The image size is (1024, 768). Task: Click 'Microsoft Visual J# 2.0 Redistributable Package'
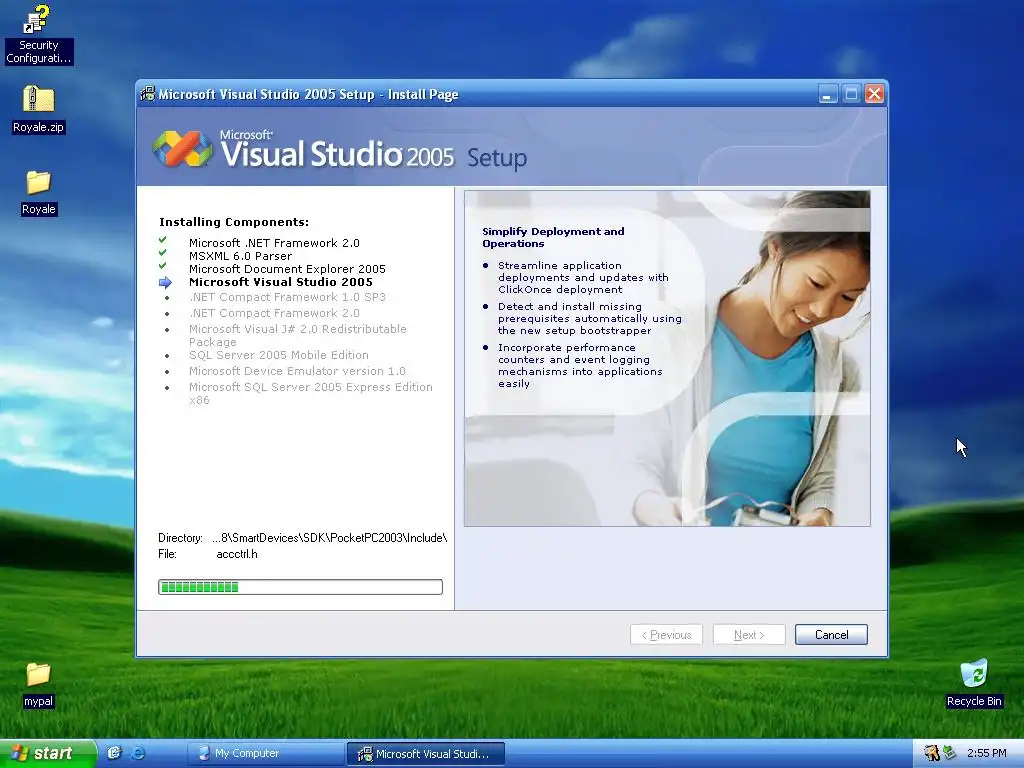(298, 335)
